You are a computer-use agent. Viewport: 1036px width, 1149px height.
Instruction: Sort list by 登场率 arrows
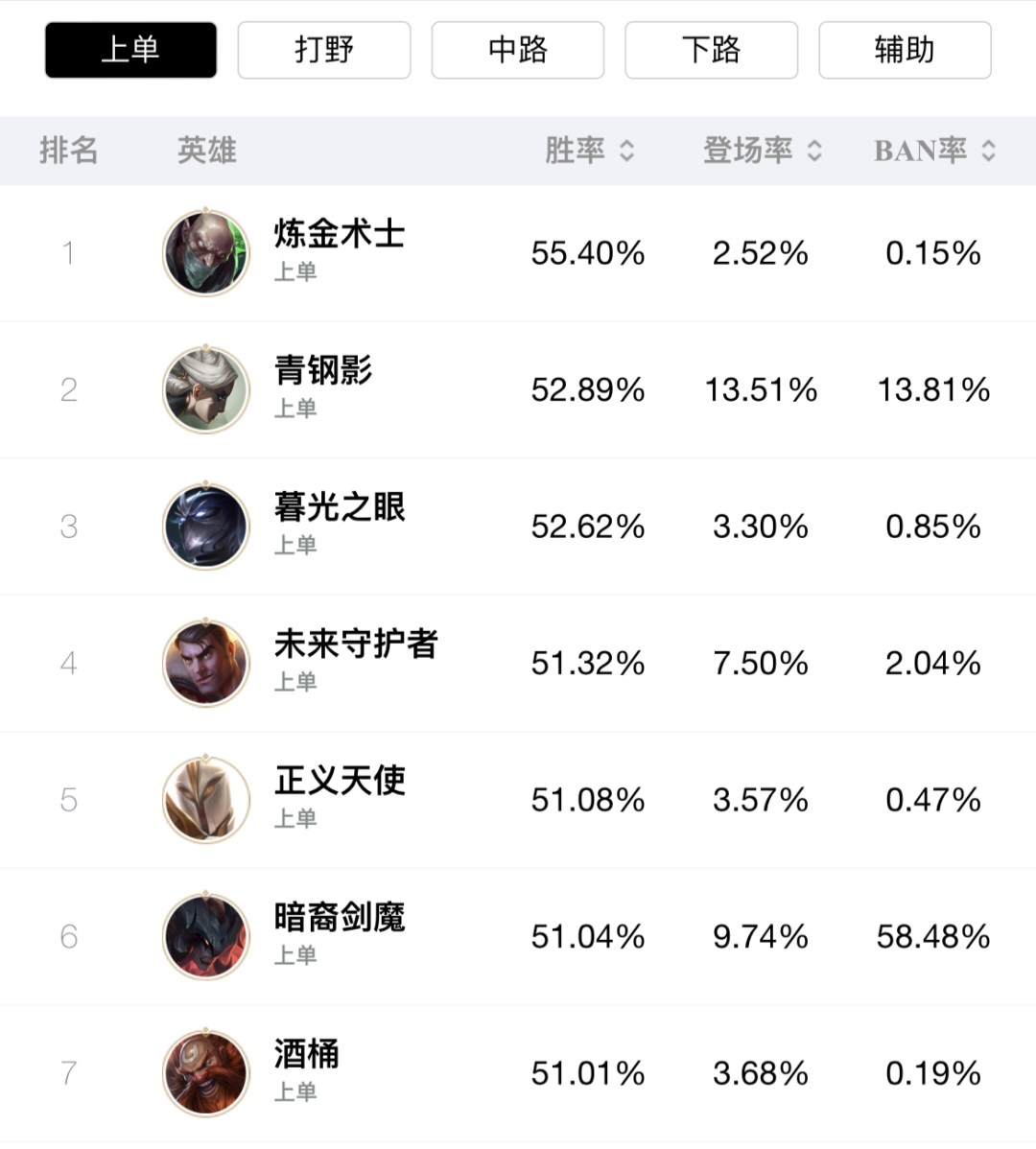[x=814, y=151]
